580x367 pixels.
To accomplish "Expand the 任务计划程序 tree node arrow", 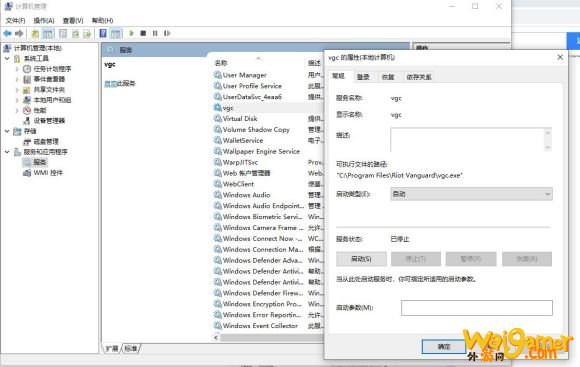I will 17,69.
